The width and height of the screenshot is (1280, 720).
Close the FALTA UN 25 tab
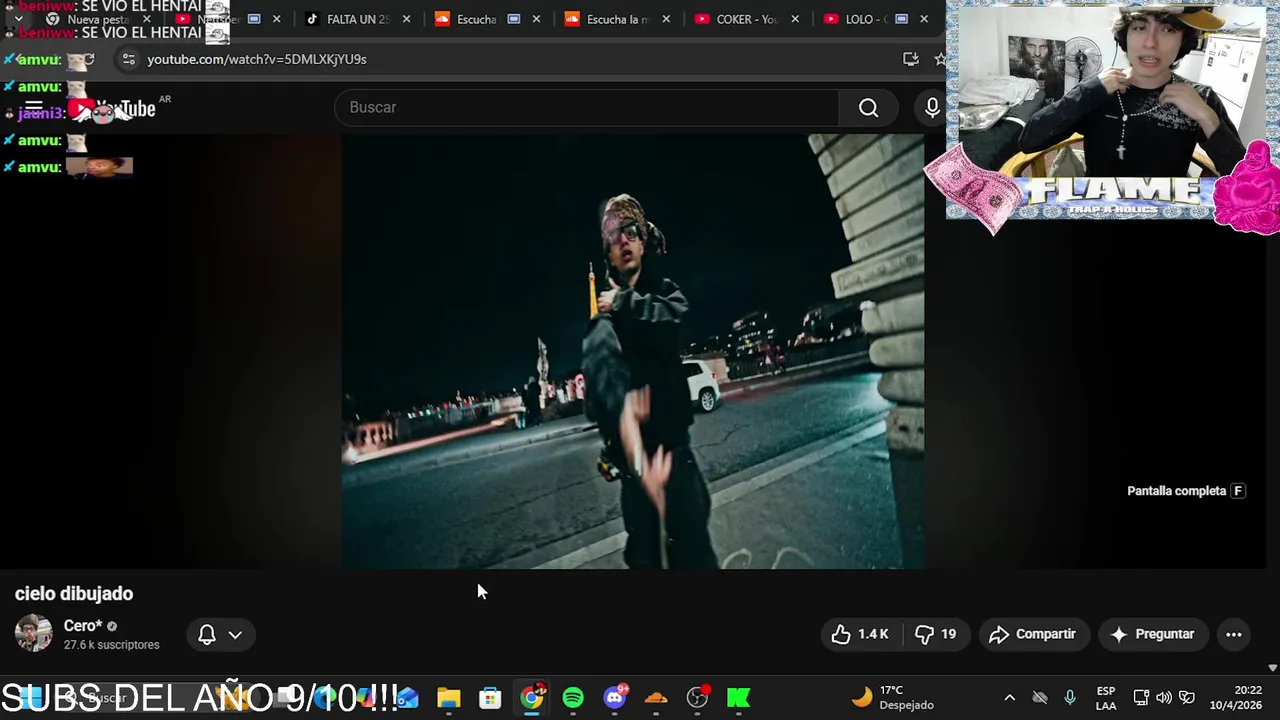(406, 19)
